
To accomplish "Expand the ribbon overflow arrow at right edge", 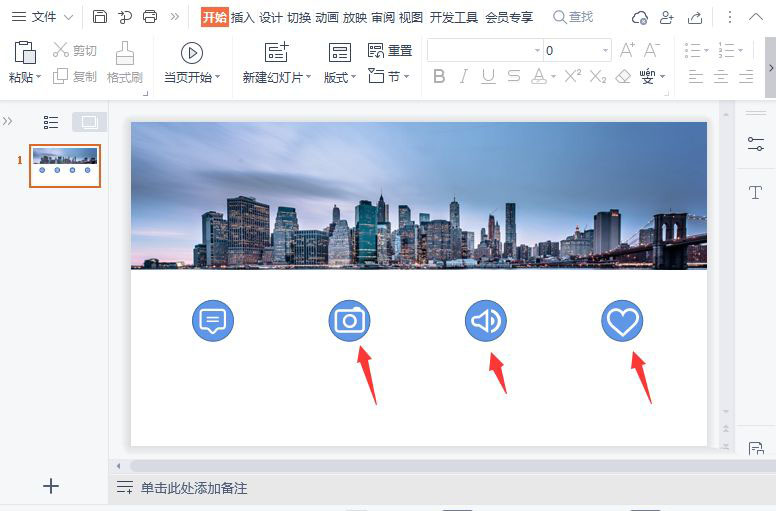I will pos(771,68).
